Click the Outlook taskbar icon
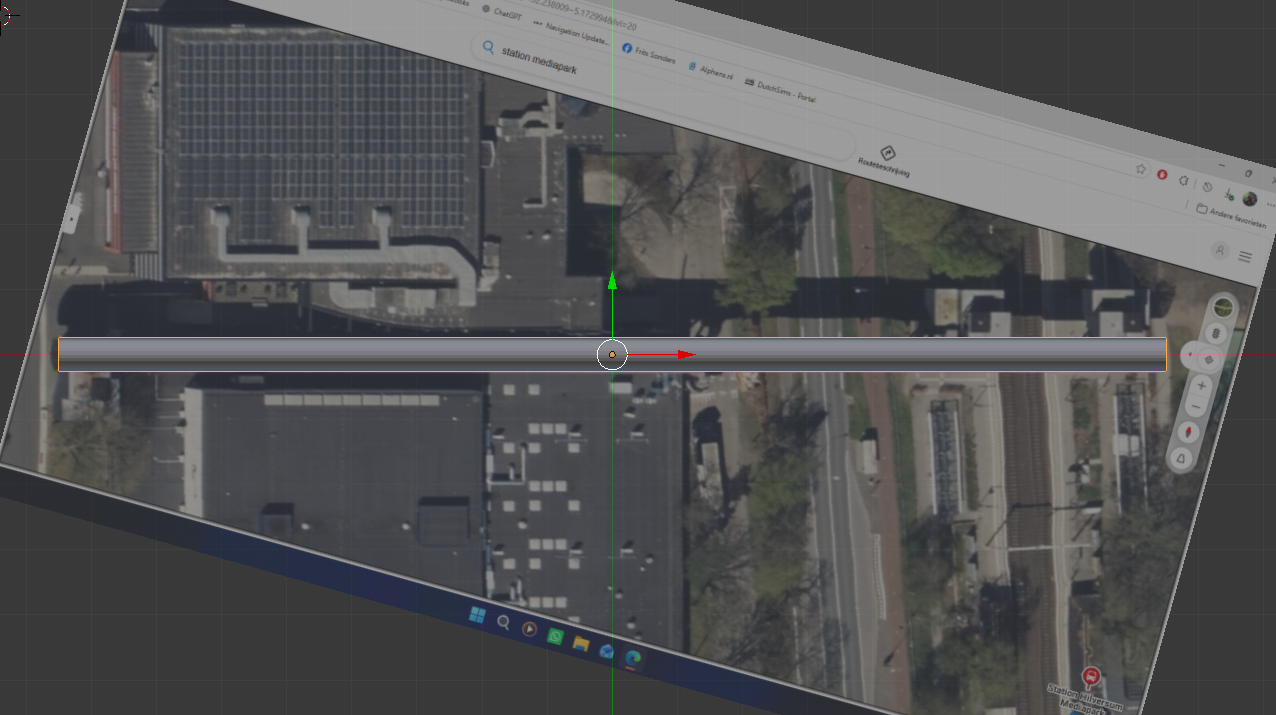 point(606,651)
